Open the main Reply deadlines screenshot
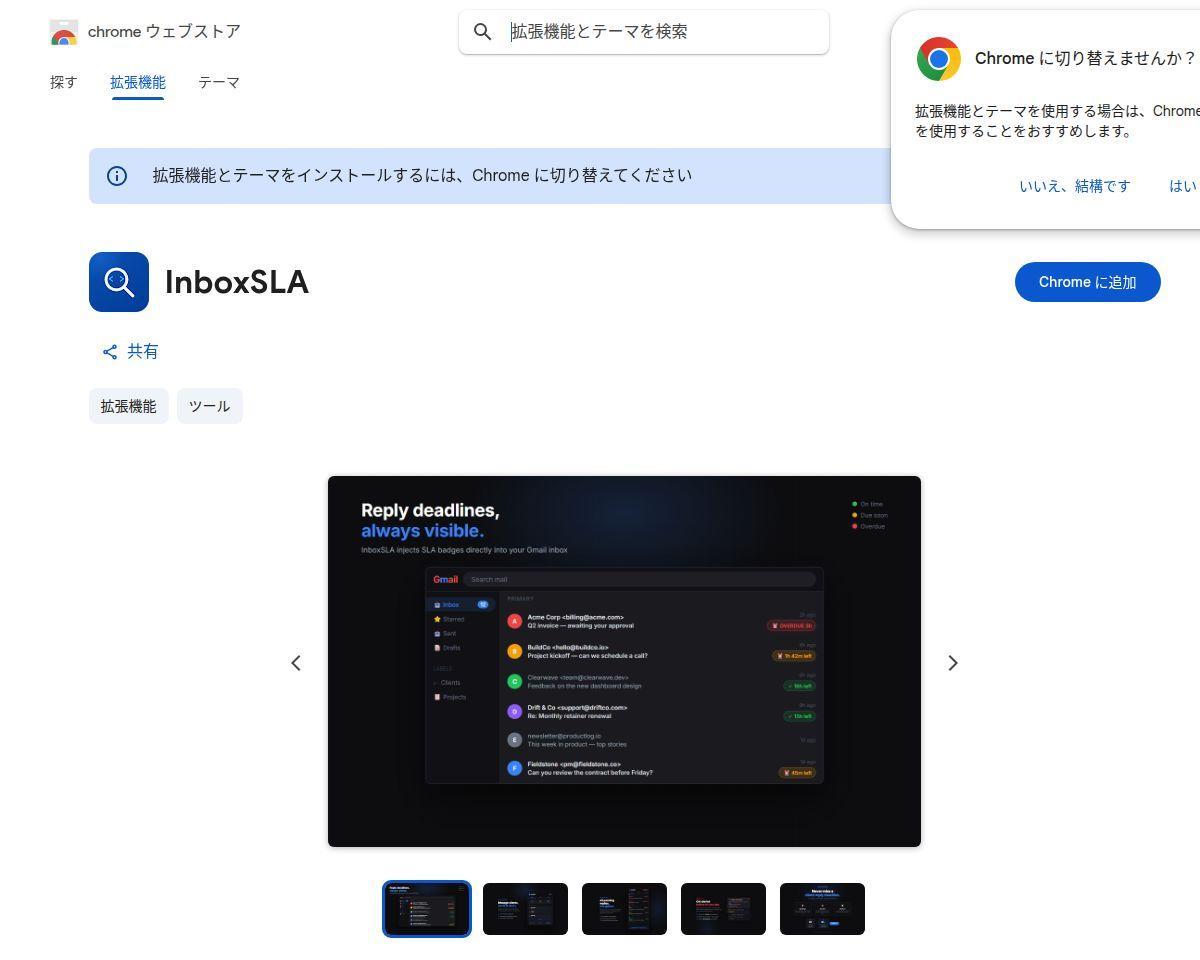 pyautogui.click(x=624, y=662)
